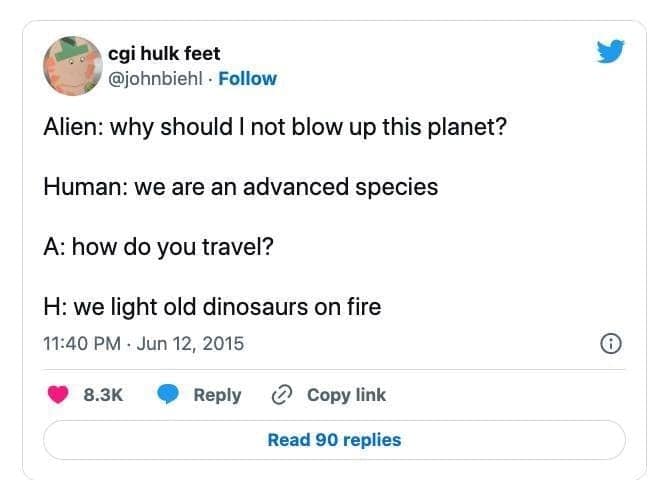Like the tweet with the heart icon

tap(58, 395)
